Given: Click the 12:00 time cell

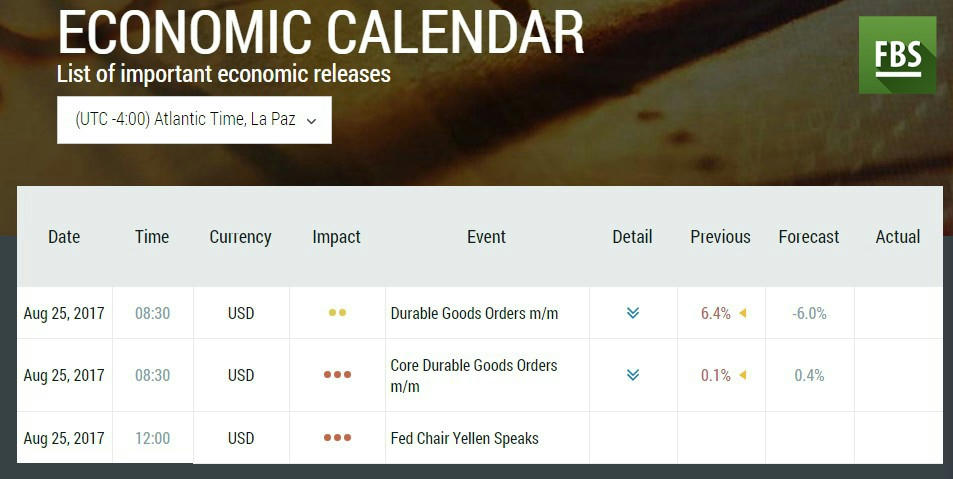Looking at the screenshot, I should (153, 438).
